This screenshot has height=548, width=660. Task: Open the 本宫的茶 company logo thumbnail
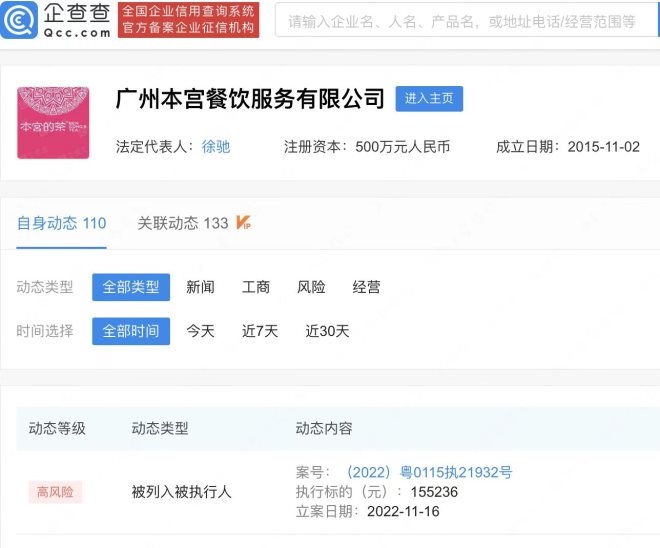53,123
